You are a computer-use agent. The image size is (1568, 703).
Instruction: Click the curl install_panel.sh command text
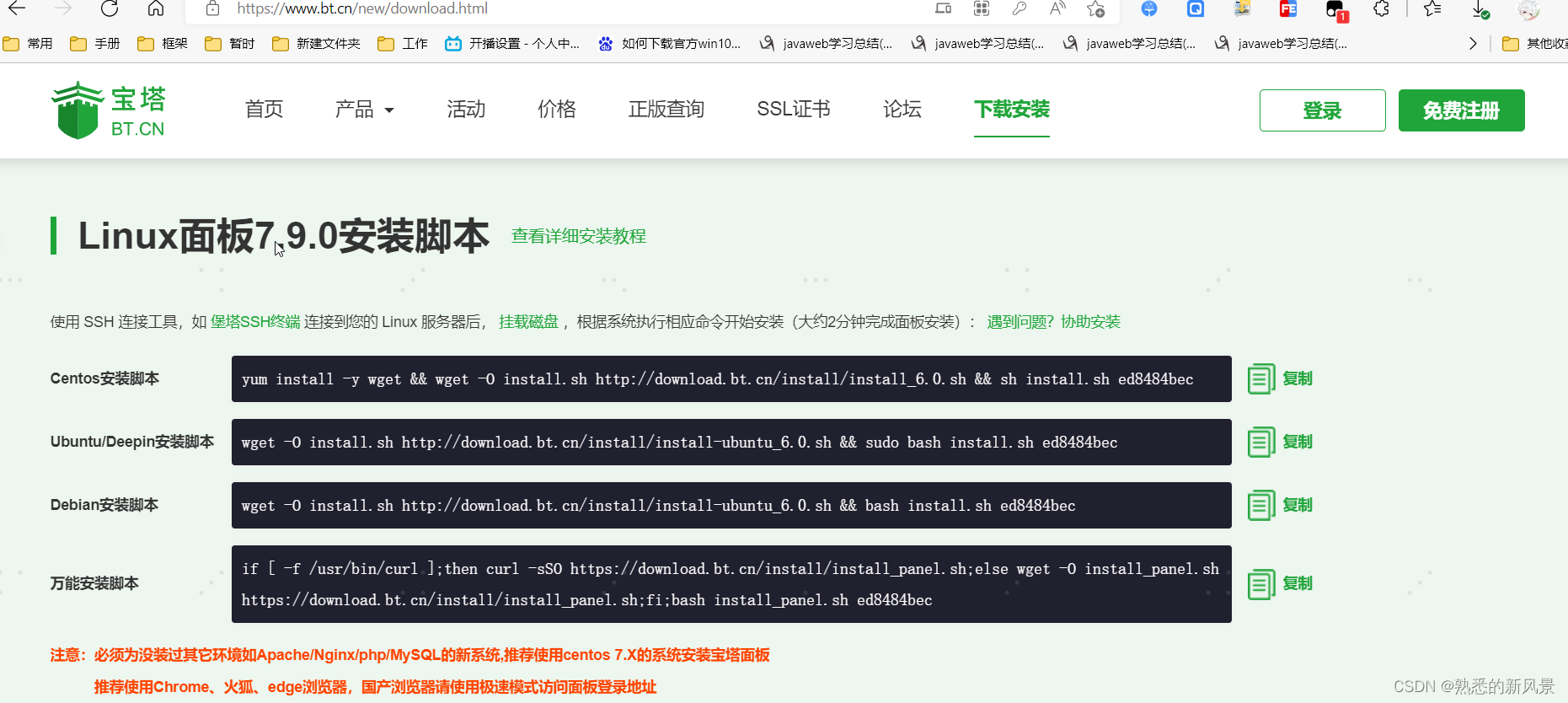pyautogui.click(x=730, y=584)
